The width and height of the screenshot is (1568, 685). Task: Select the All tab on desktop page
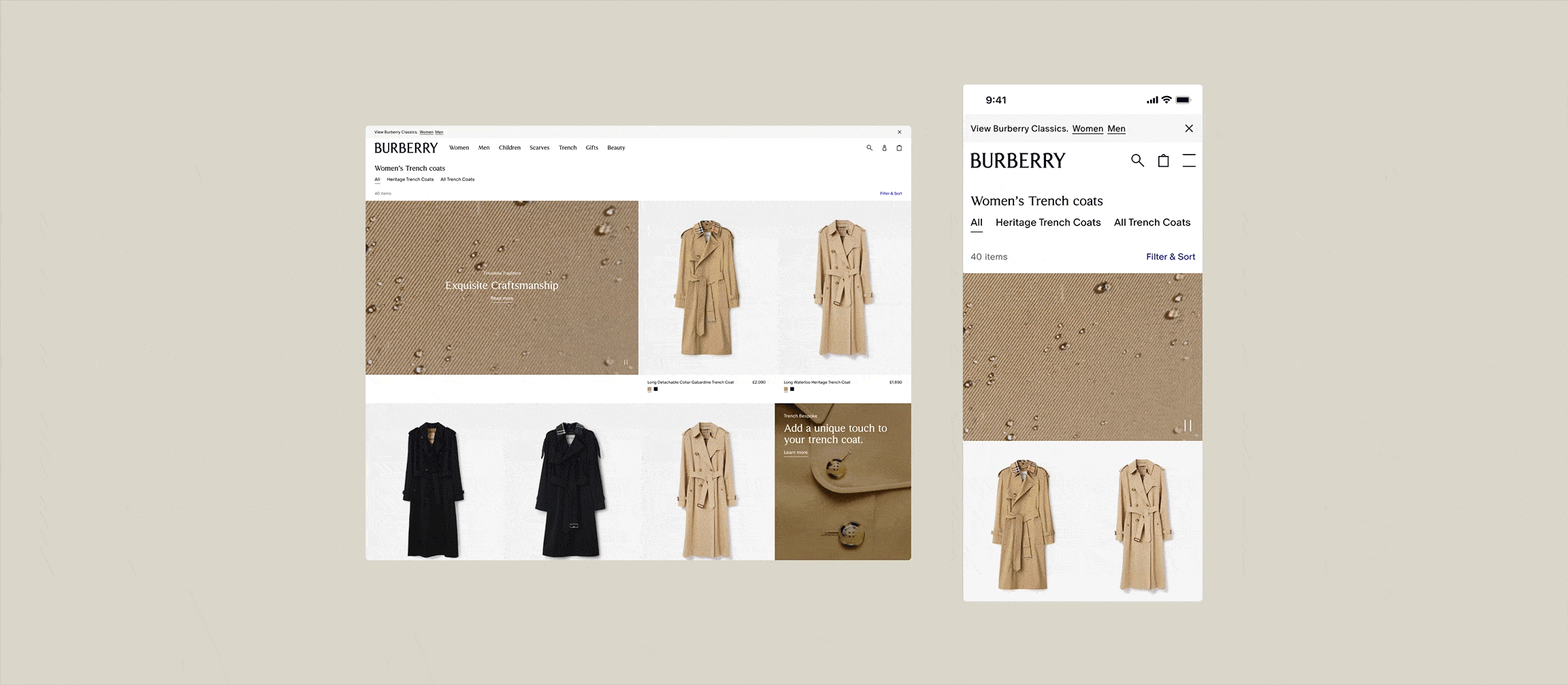pyautogui.click(x=377, y=180)
